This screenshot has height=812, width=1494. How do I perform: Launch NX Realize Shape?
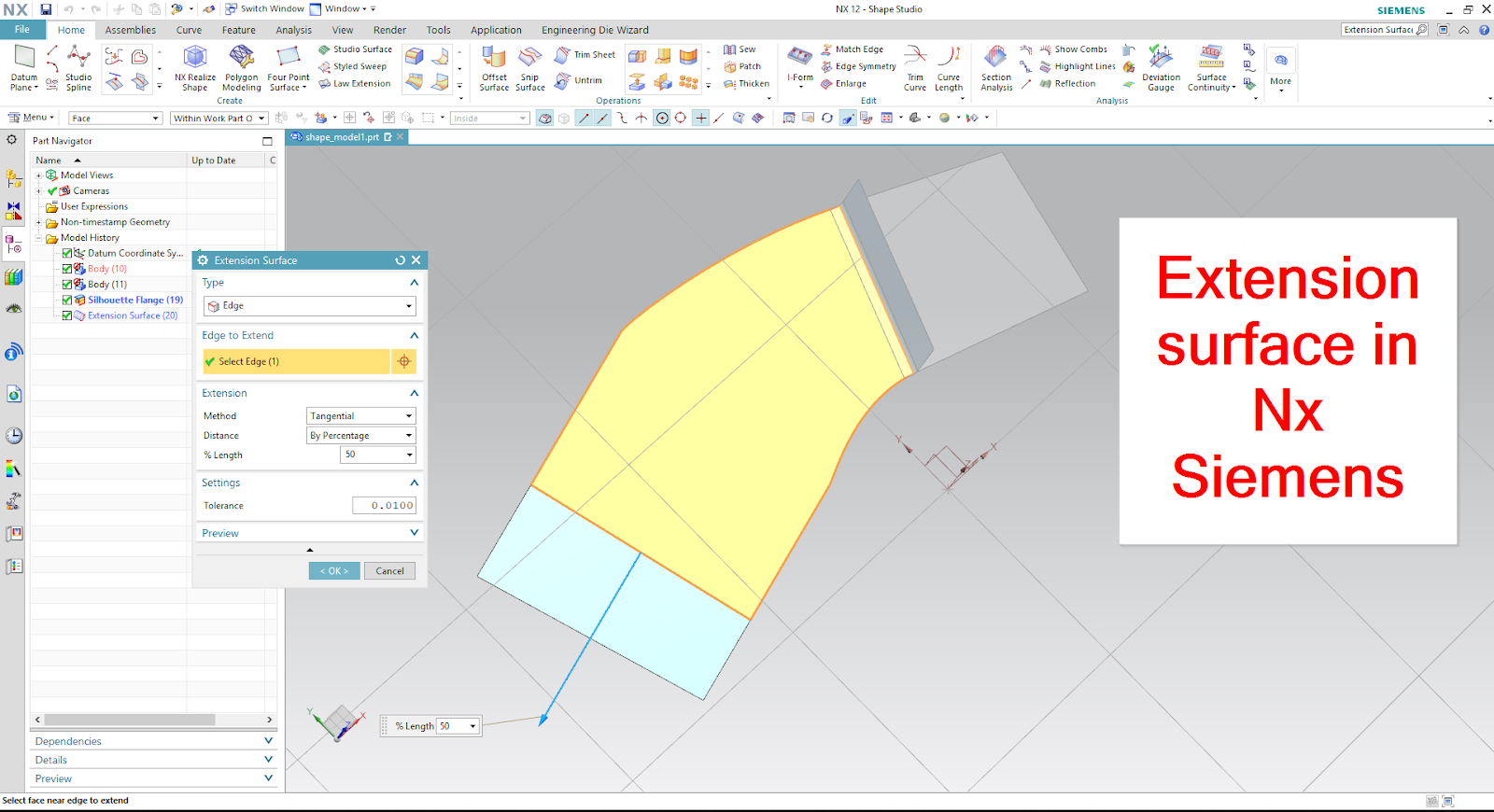coord(194,68)
